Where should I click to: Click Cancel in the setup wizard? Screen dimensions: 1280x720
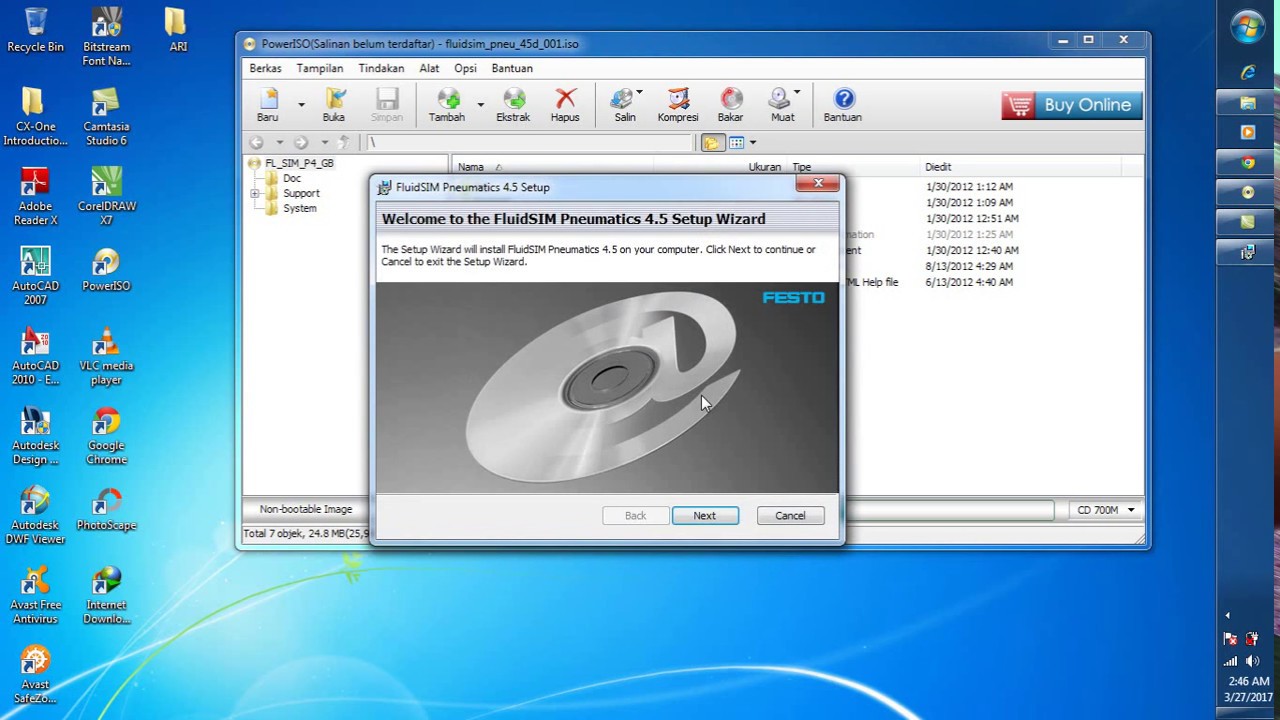790,516
